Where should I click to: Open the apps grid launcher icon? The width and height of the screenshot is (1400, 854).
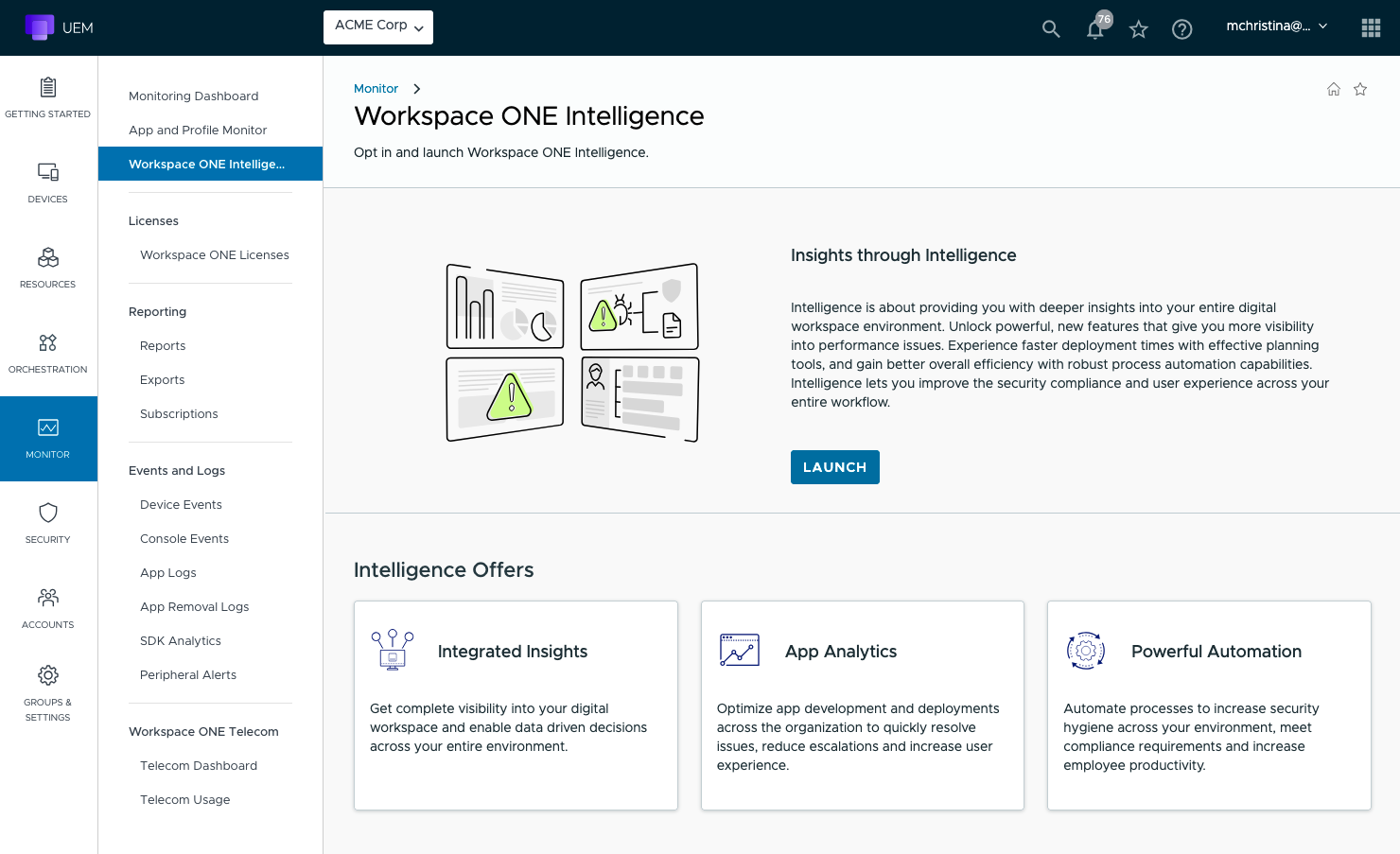coord(1371,28)
